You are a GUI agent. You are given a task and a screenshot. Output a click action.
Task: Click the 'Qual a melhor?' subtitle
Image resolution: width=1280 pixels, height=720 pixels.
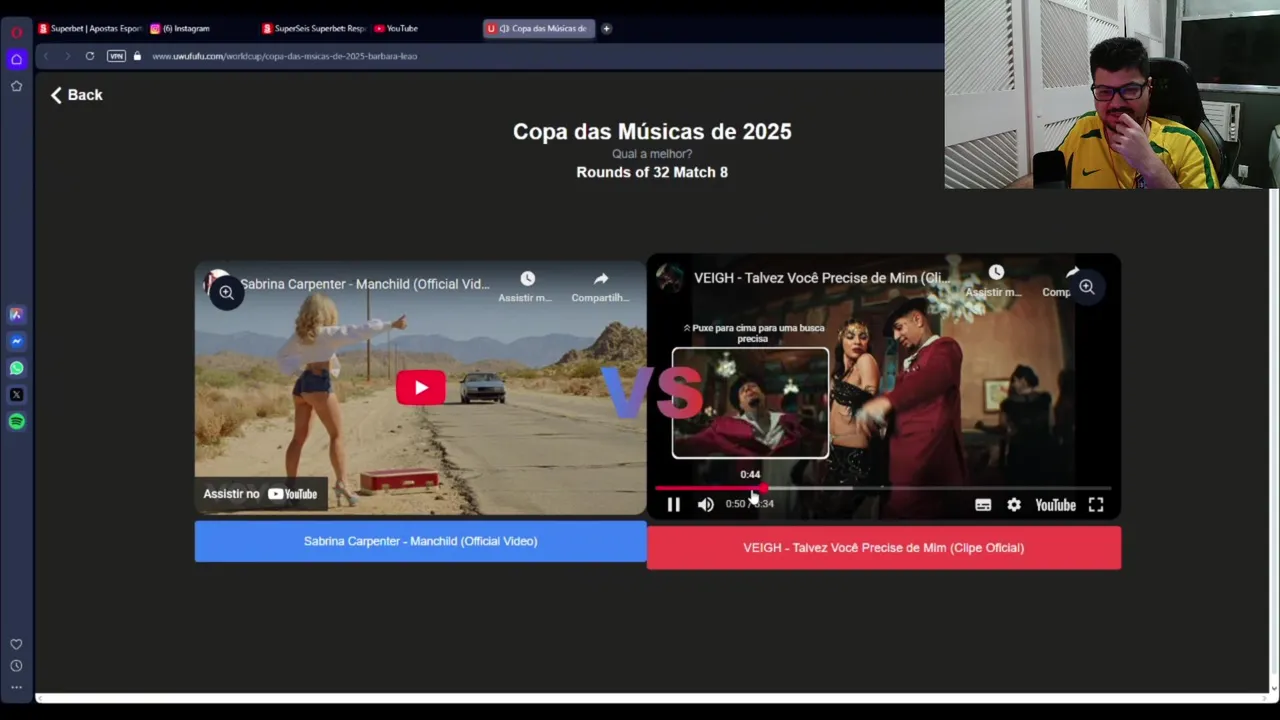coord(652,154)
